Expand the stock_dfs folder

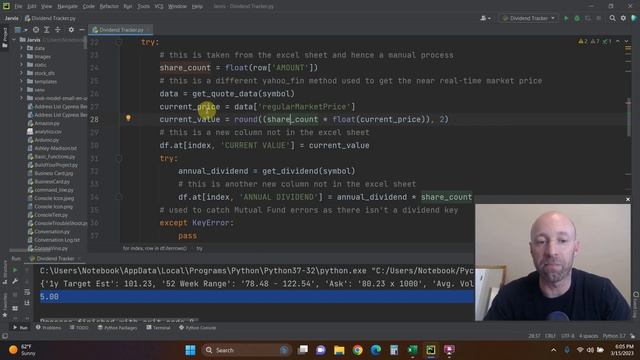click(x=22, y=73)
